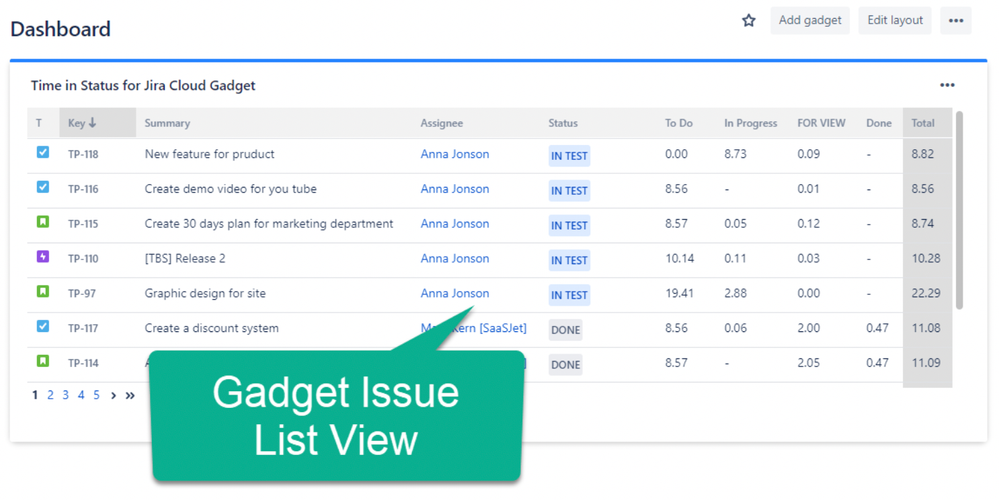Click IN TEST status badge for TP-97
999x500 pixels.
569,295
